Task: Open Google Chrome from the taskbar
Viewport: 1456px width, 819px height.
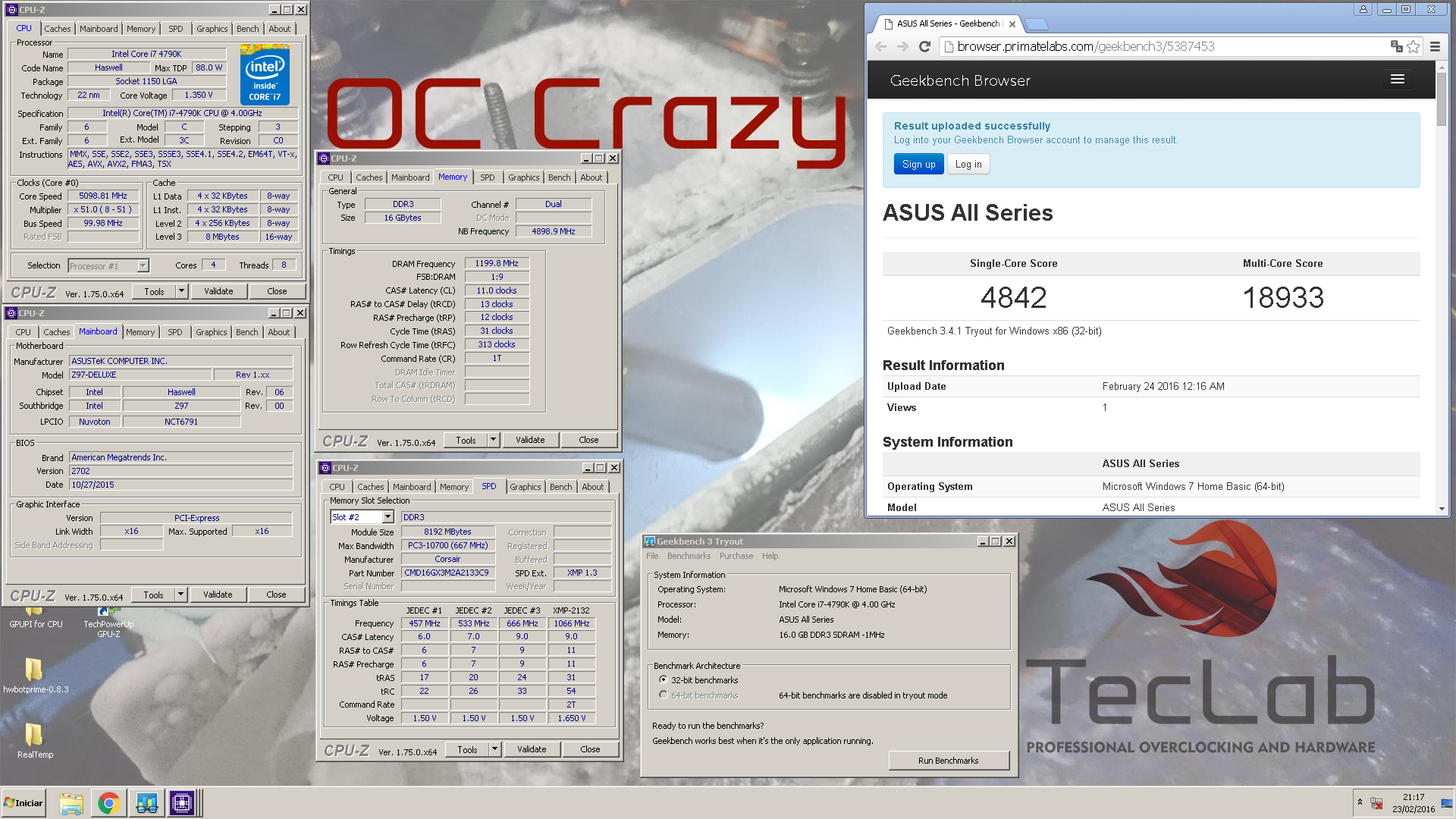Action: (x=108, y=803)
